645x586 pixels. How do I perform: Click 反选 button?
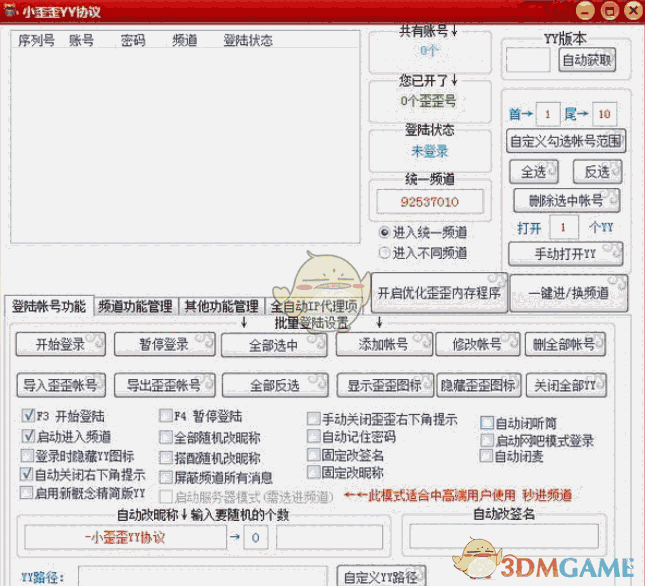point(597,171)
